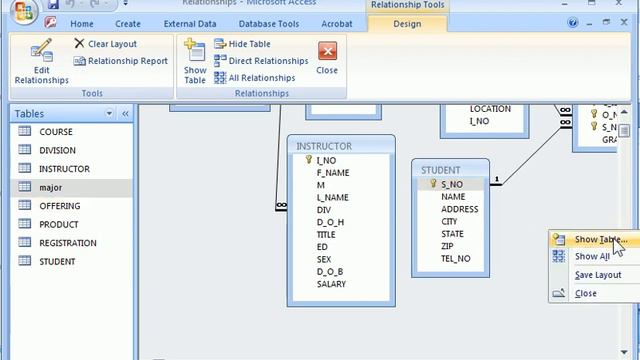This screenshot has width=640, height=360.
Task: Click the REGISTRATION table icon
Action: coord(24,242)
